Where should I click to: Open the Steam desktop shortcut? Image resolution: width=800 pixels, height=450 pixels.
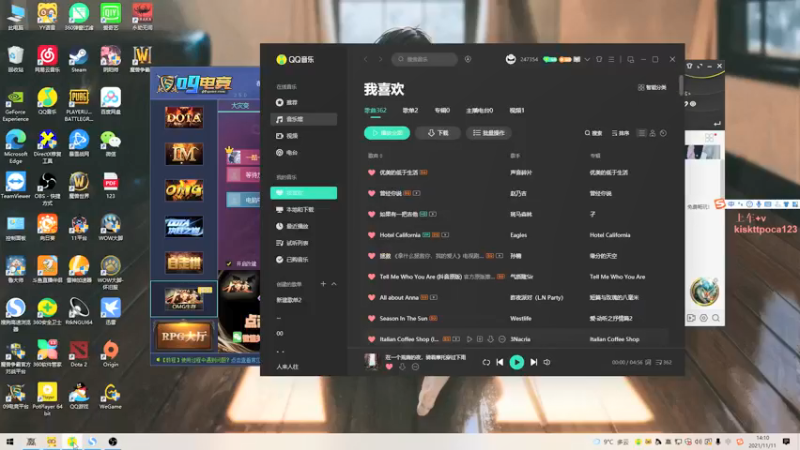(79, 59)
